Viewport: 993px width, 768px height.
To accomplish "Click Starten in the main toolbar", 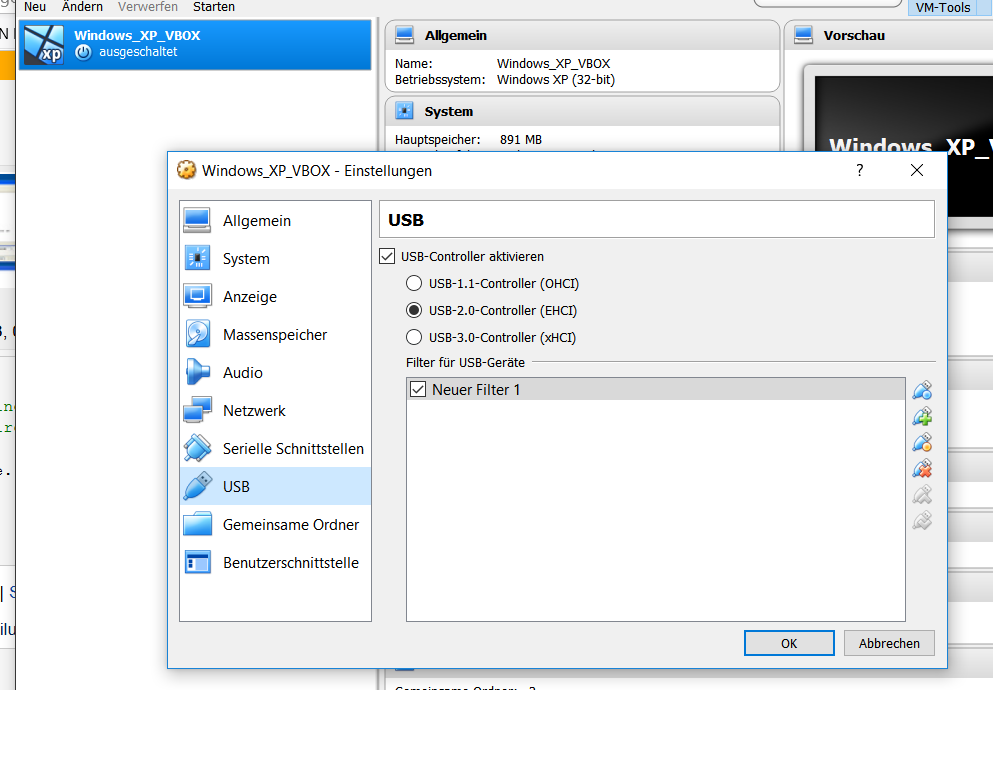I will [x=214, y=7].
